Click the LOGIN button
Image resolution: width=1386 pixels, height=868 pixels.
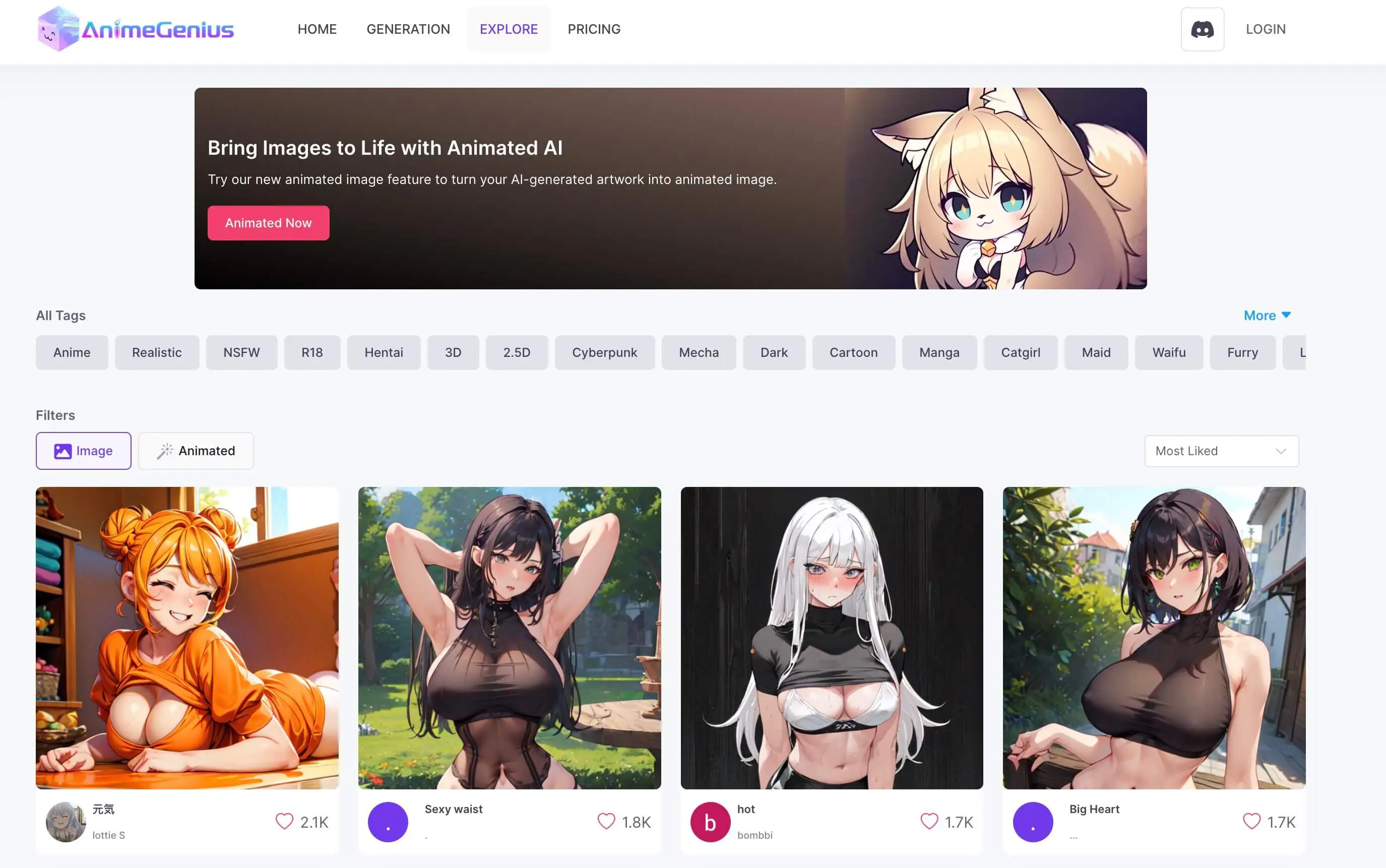(x=1264, y=29)
